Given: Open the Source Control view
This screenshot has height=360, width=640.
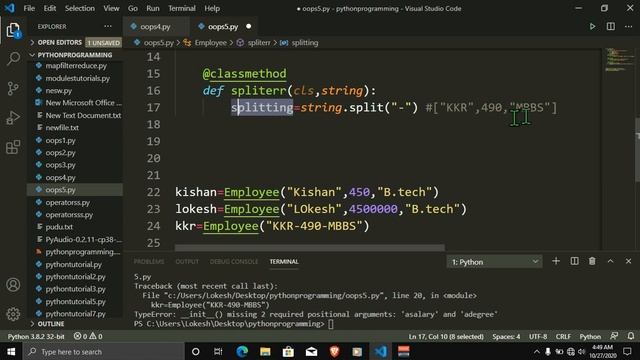Looking at the screenshot, I should [13, 88].
